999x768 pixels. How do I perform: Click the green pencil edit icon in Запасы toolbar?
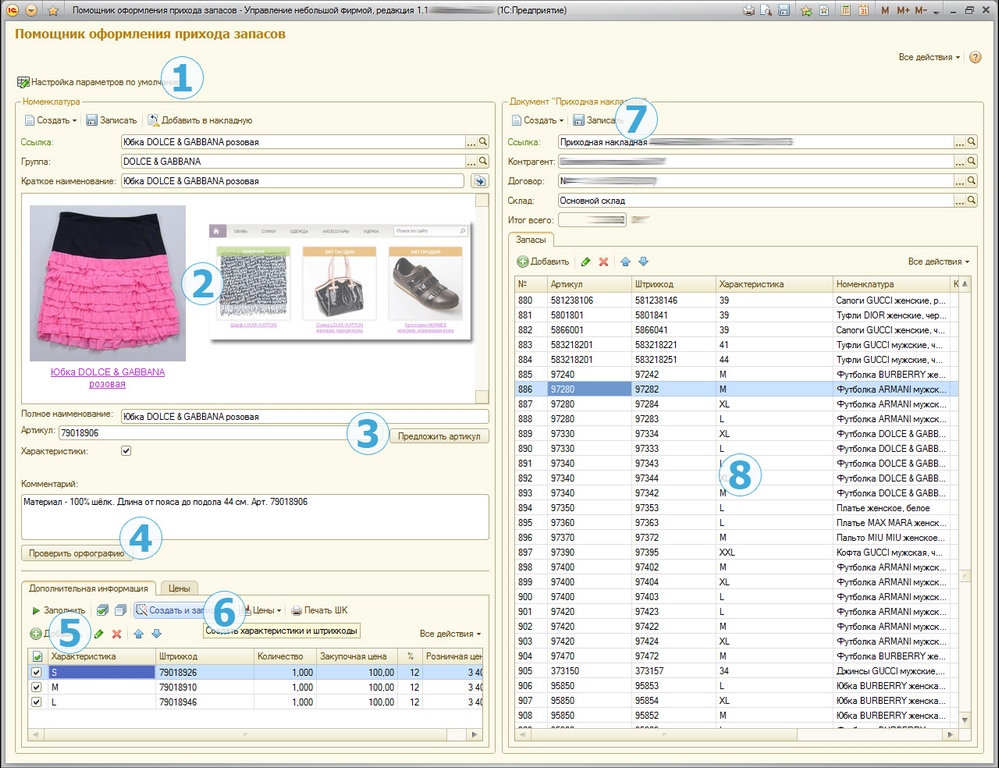(585, 262)
